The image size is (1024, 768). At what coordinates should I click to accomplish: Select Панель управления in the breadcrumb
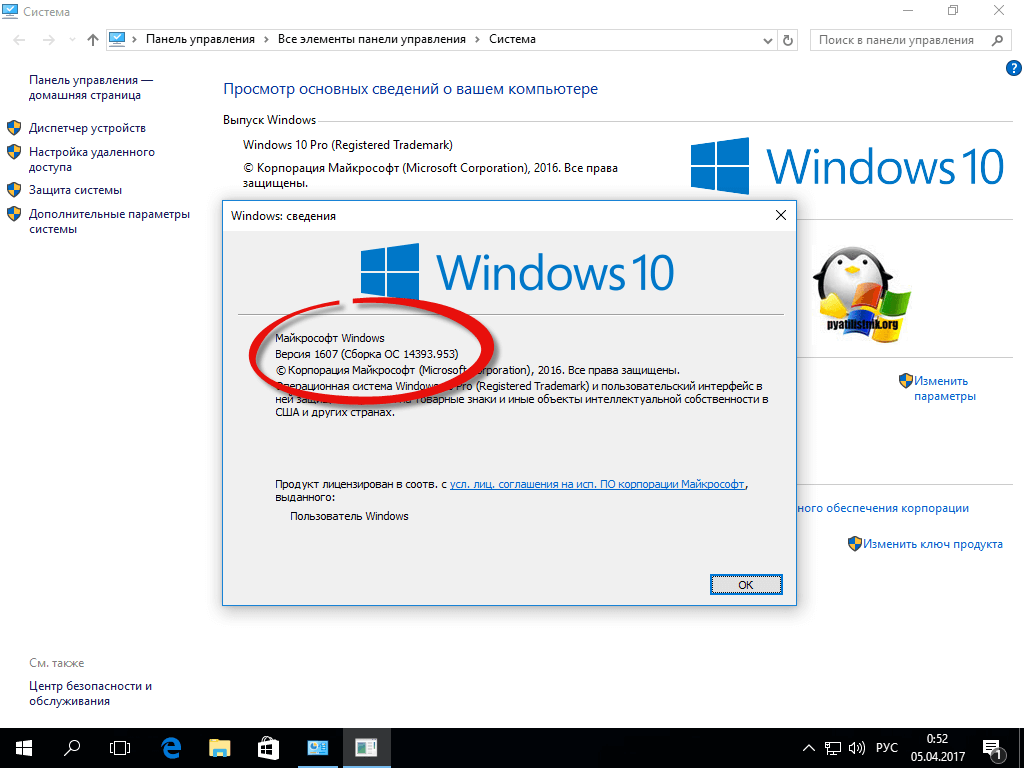tap(200, 39)
